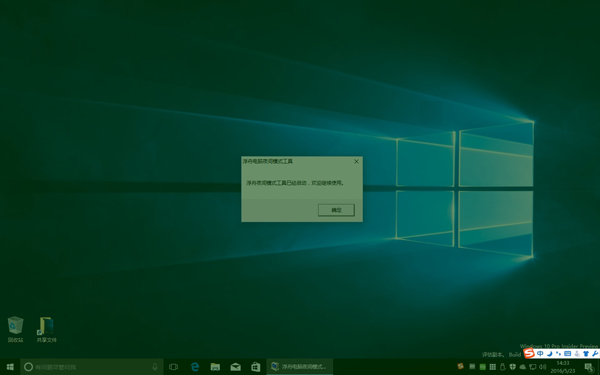This screenshot has width=600, height=375.
Task: Click the USB safely remove tray icon
Action: (x=503, y=367)
